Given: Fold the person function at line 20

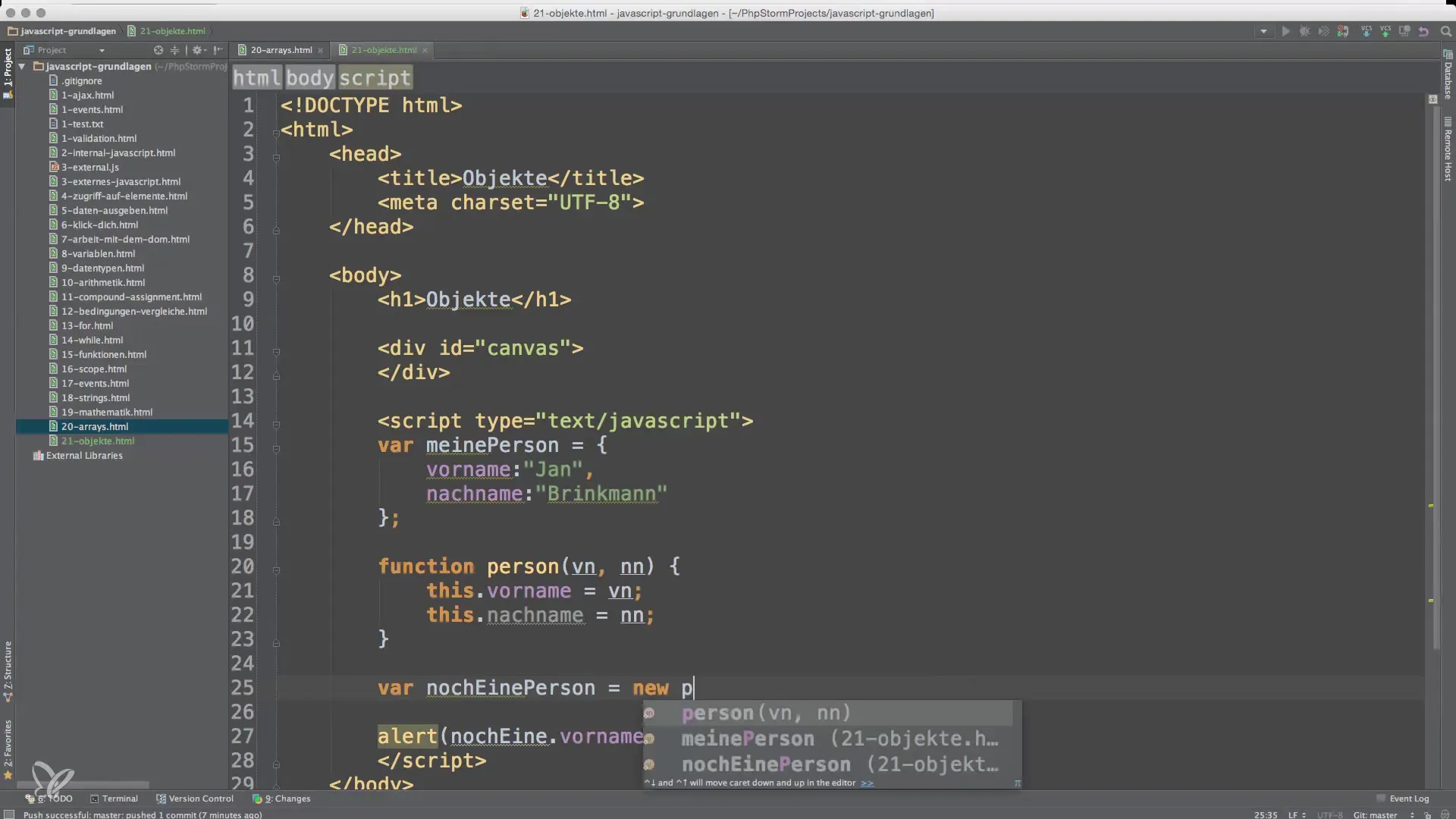Looking at the screenshot, I should point(276,570).
